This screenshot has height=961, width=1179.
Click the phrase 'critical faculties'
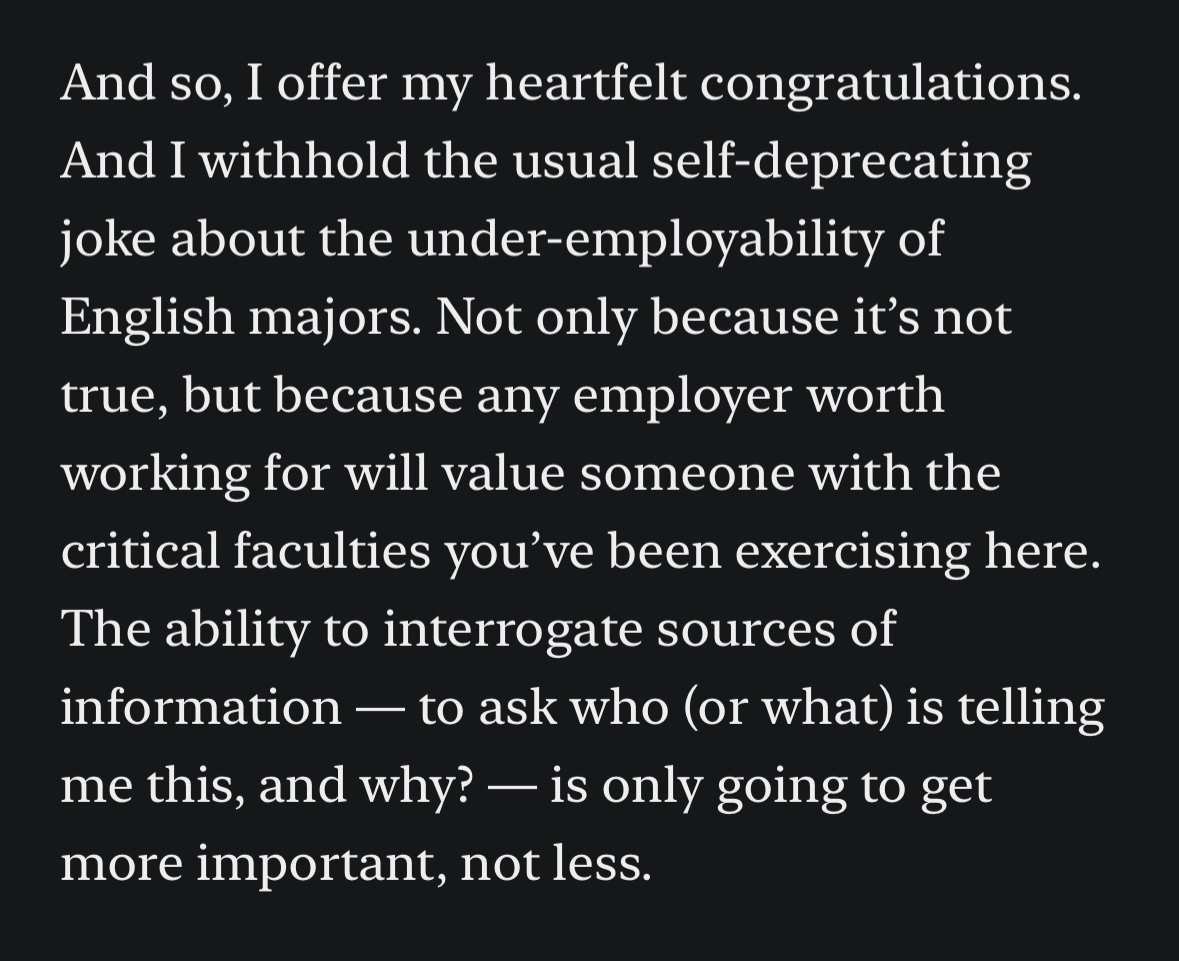pyautogui.click(x=244, y=551)
